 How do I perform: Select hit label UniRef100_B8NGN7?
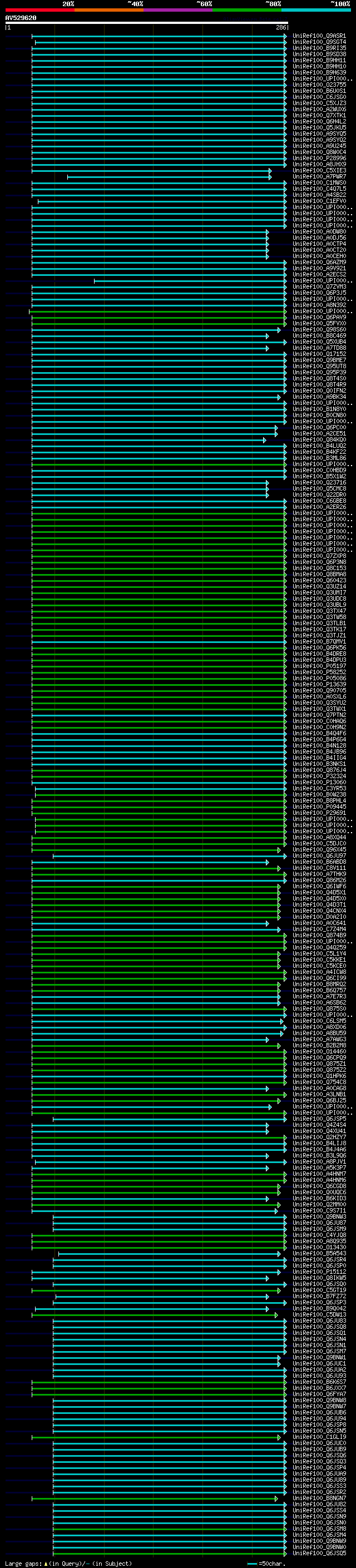[x=319, y=1498]
